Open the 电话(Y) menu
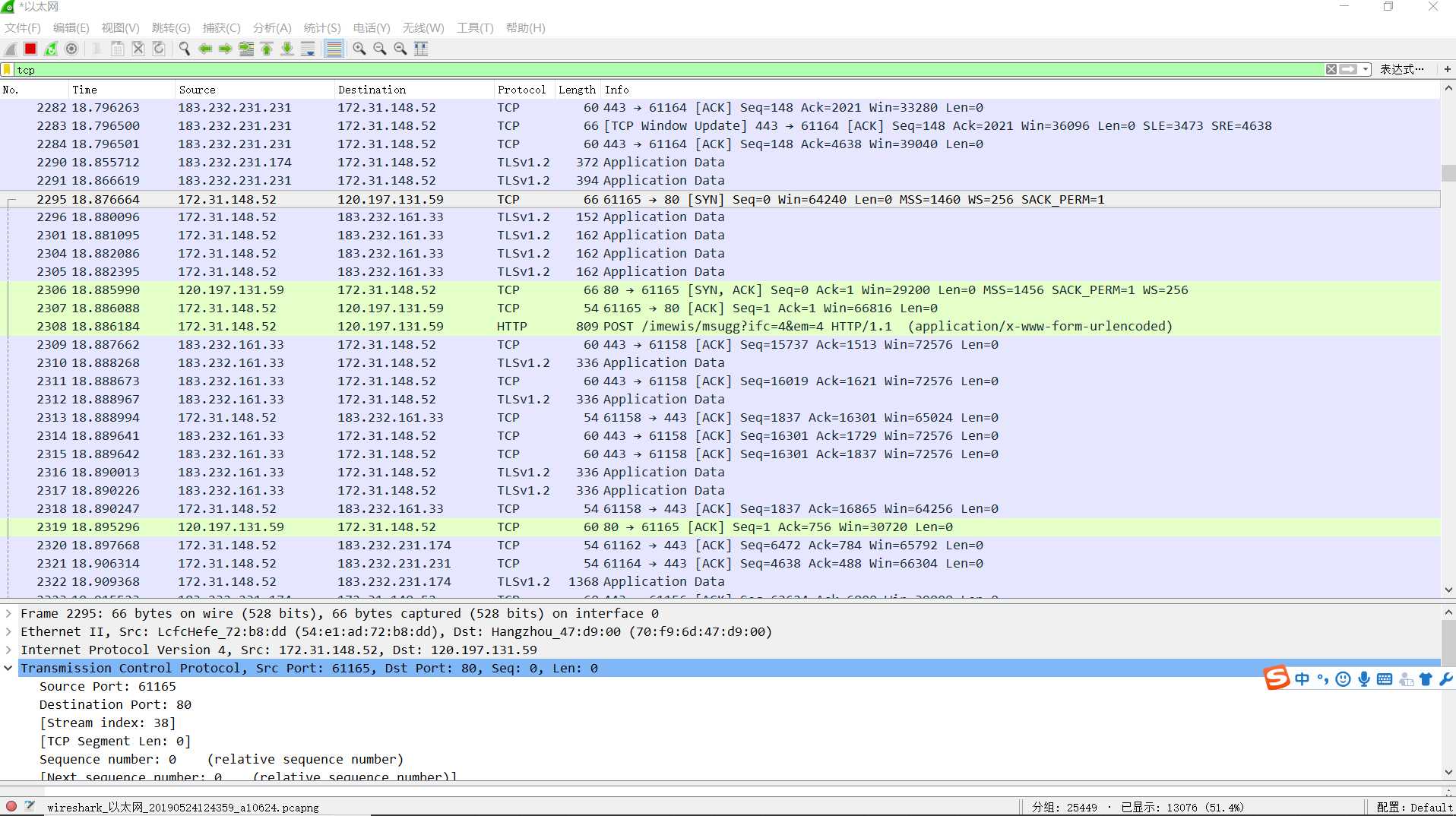 pos(372,28)
